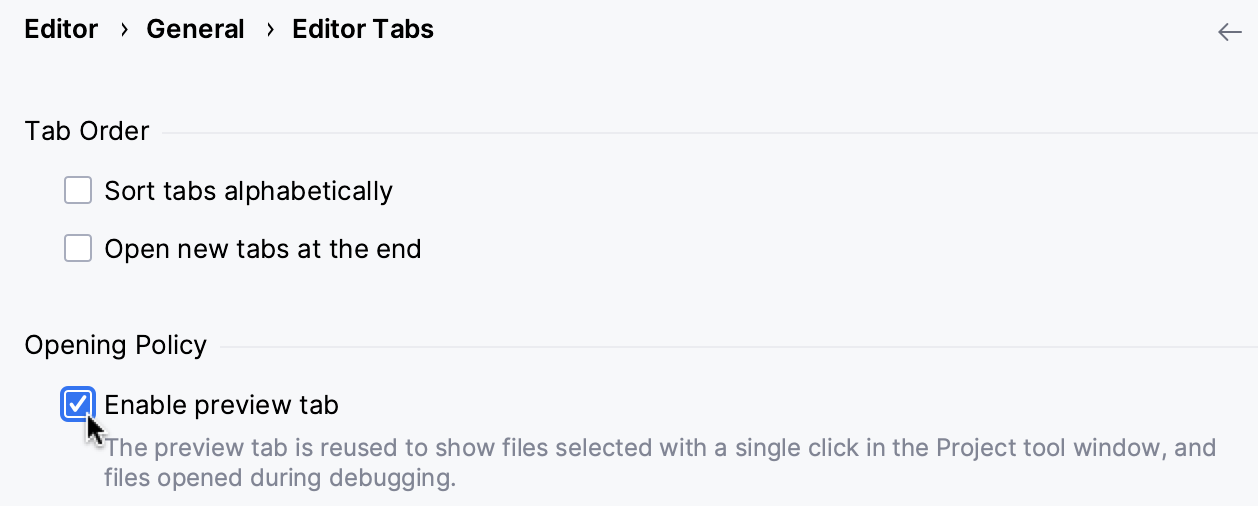Uncheck the Enable preview tab checkbox
Image resolution: width=1258 pixels, height=506 pixels.
(x=78, y=405)
